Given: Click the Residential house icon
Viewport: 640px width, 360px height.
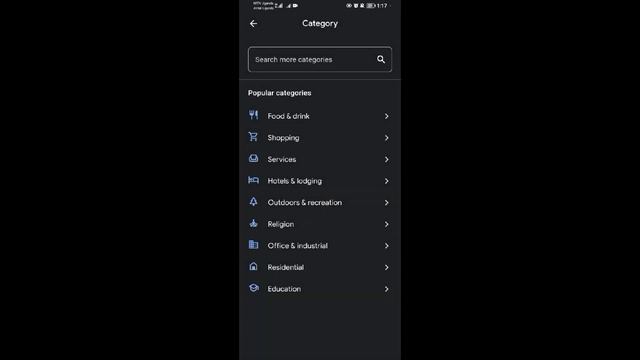Looking at the screenshot, I should point(253,267).
